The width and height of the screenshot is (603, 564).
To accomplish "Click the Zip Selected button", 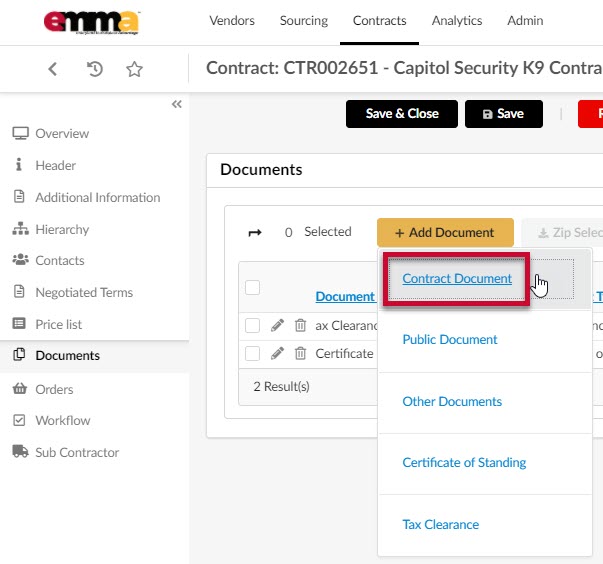I will (563, 233).
